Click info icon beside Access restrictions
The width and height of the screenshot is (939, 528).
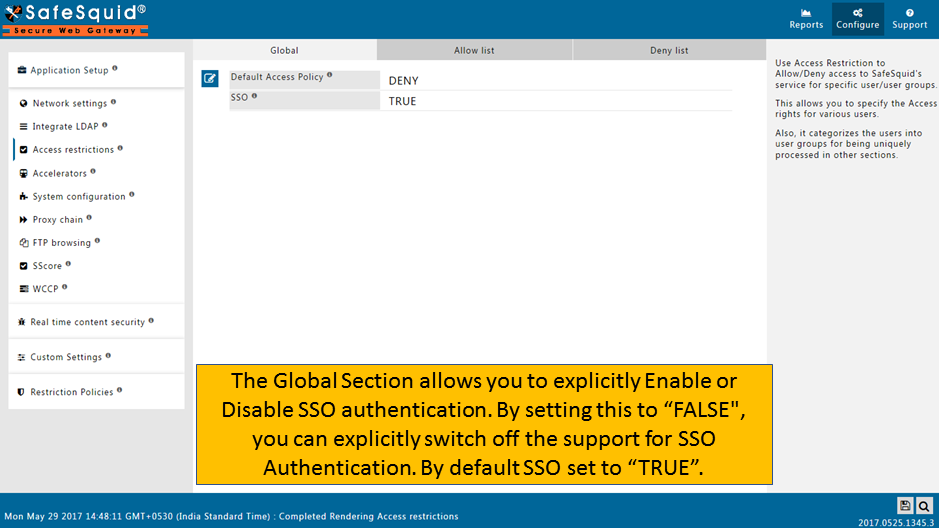[x=120, y=148]
